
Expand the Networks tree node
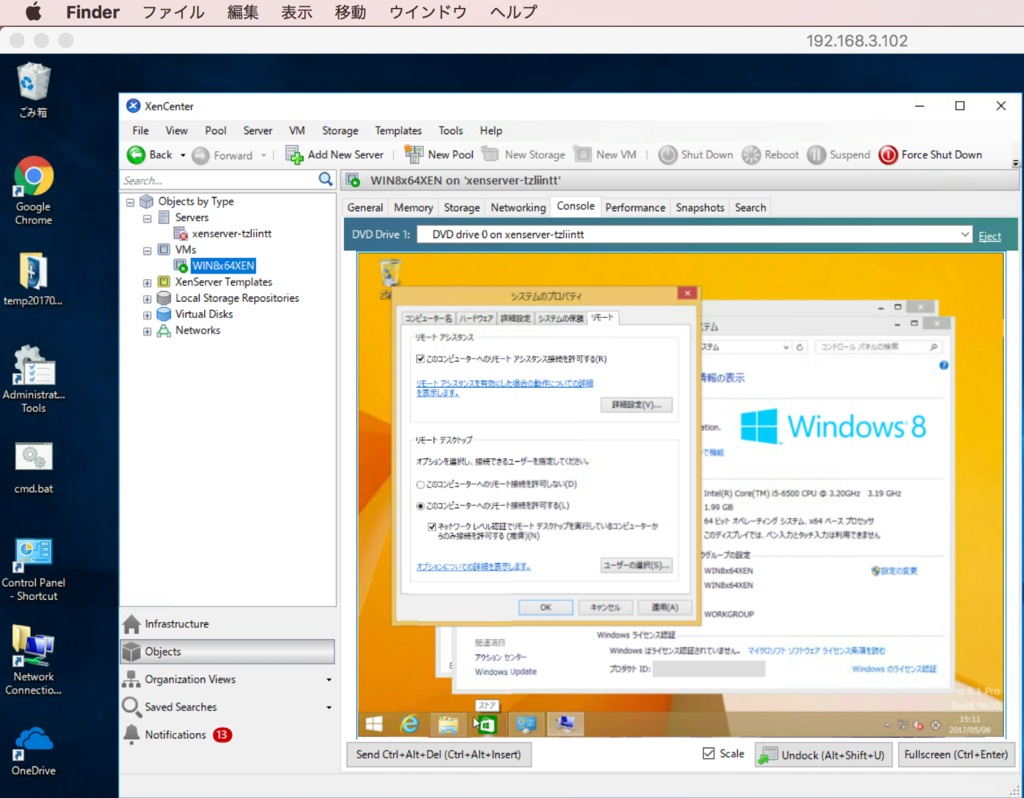click(147, 331)
